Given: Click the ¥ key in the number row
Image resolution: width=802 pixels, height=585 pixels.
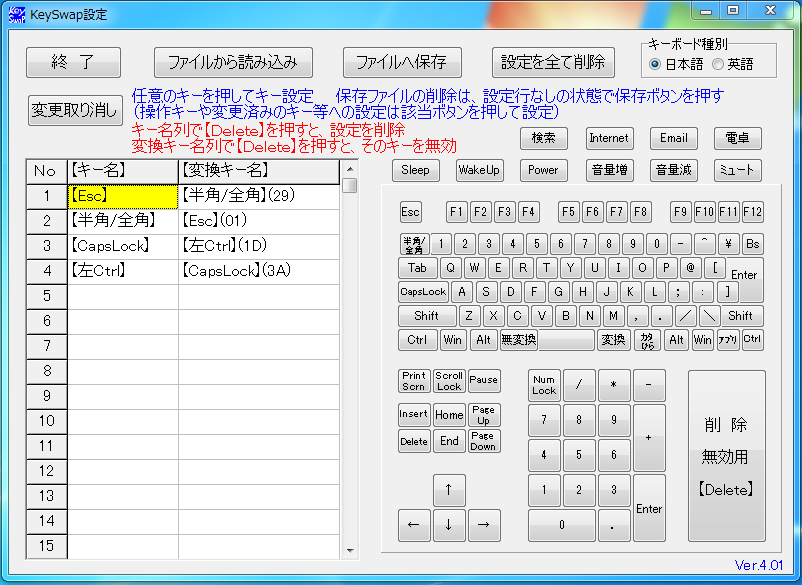Looking at the screenshot, I should (x=728, y=244).
